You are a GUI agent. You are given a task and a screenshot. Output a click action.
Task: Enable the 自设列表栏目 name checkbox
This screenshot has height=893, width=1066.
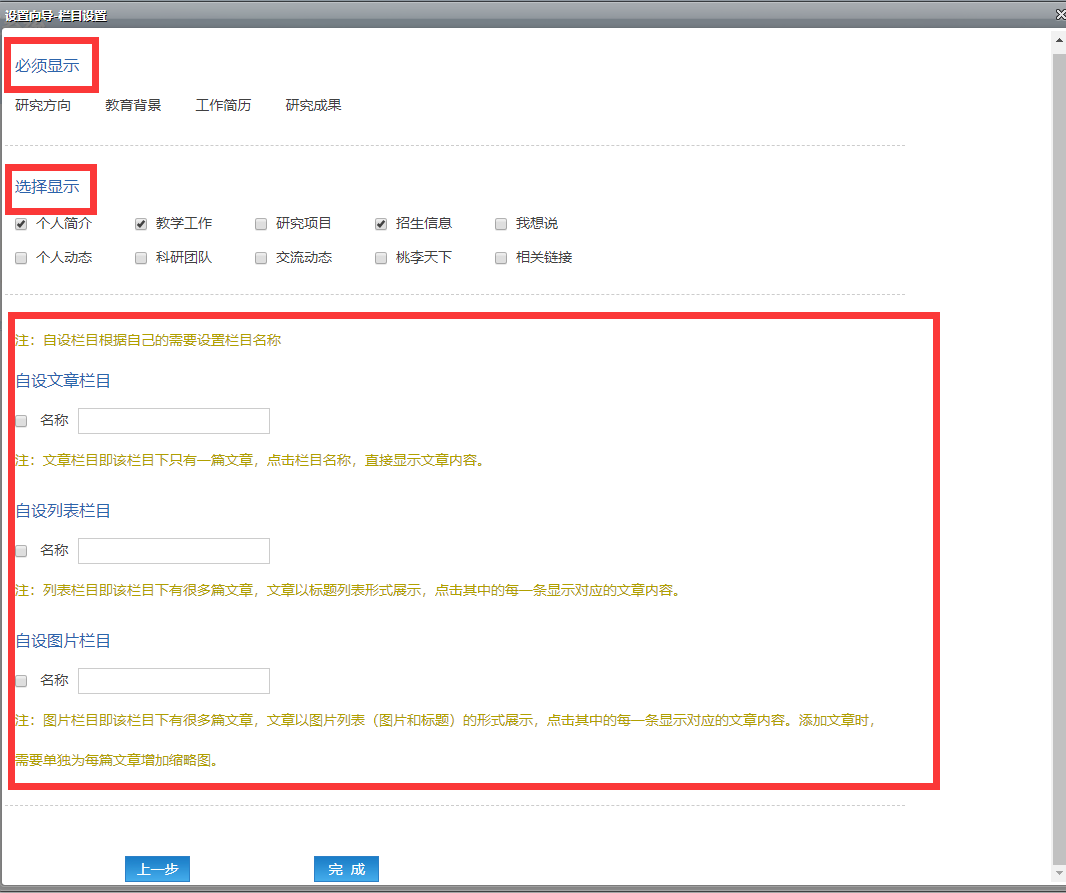pyautogui.click(x=21, y=551)
